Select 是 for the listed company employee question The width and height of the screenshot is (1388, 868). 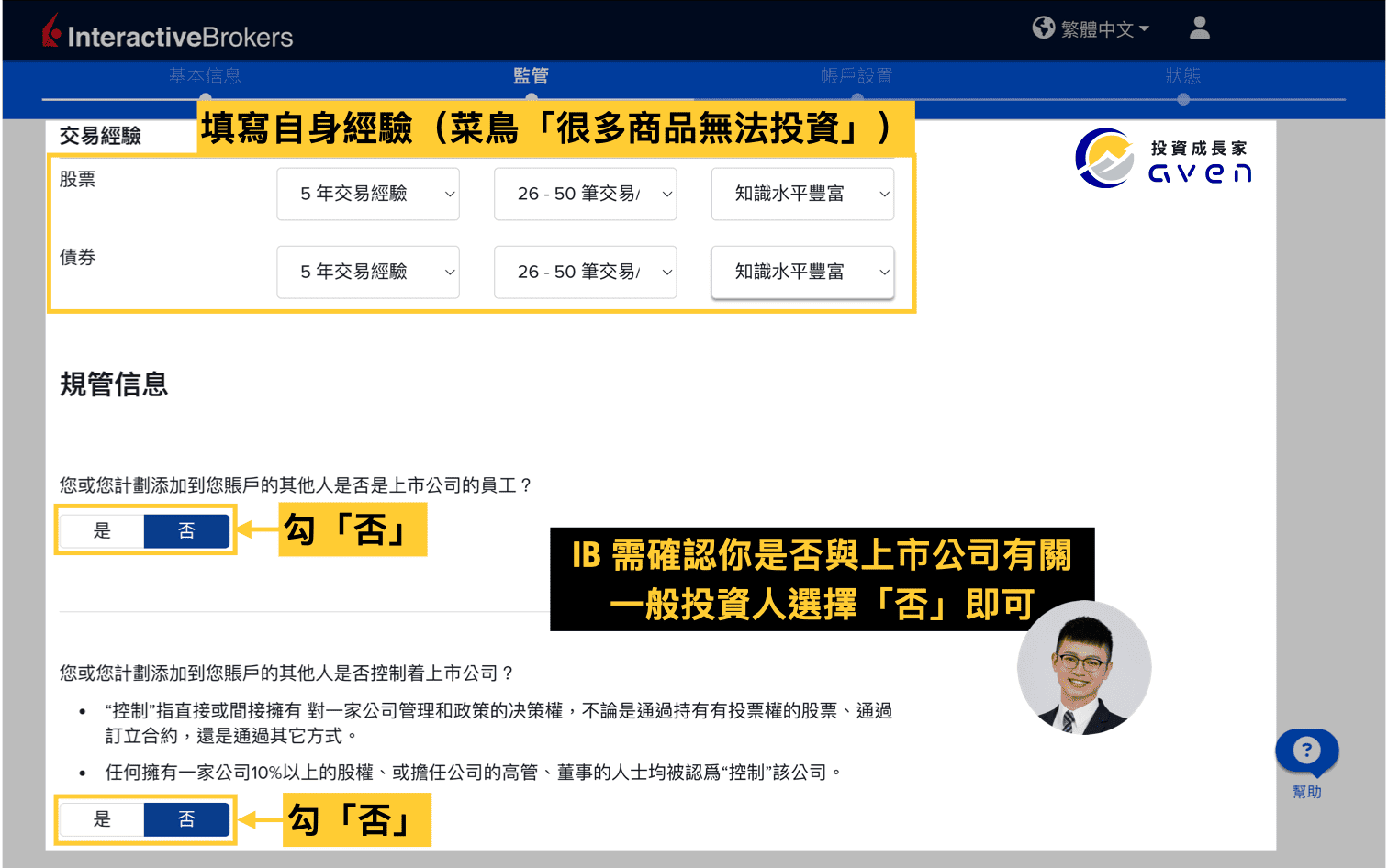[x=101, y=530]
